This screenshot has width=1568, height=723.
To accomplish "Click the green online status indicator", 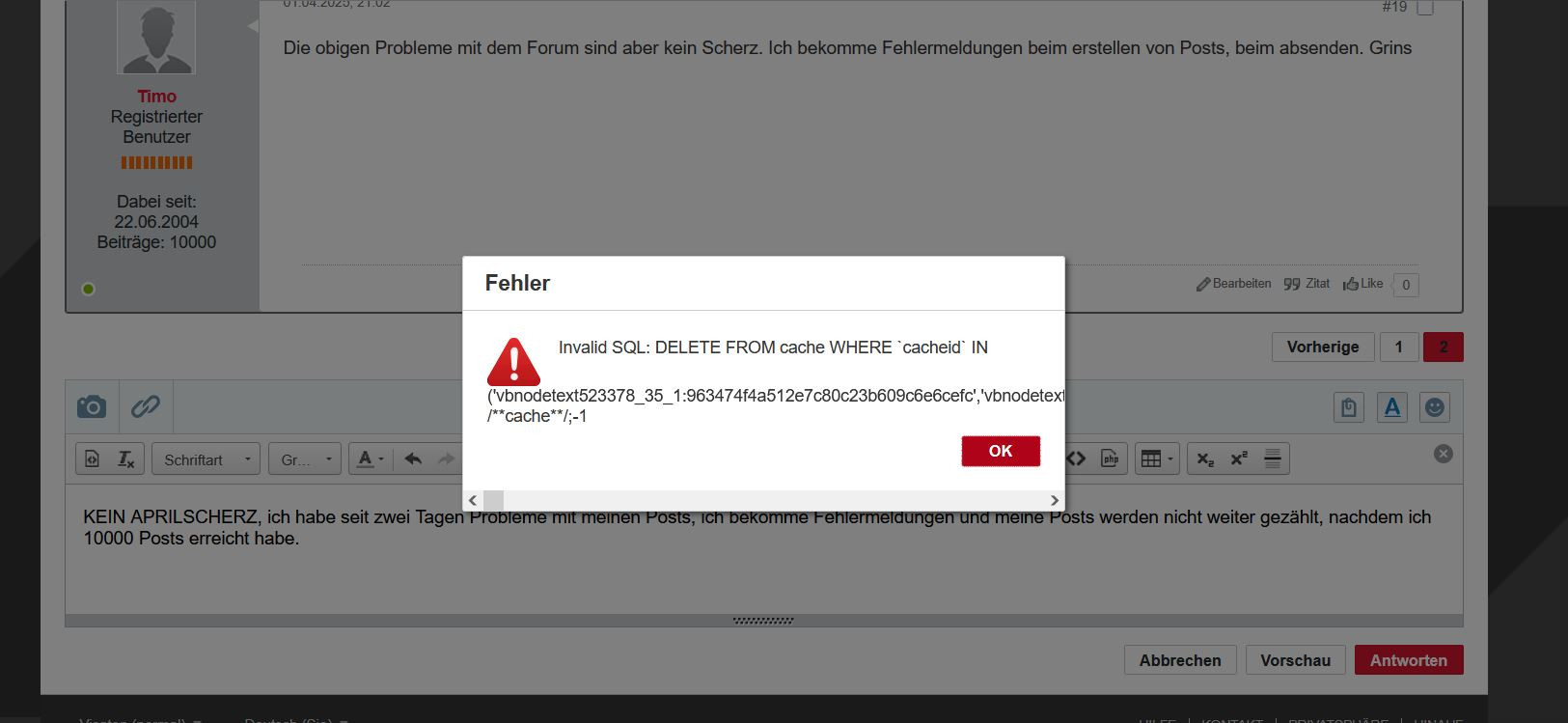I will 88,289.
